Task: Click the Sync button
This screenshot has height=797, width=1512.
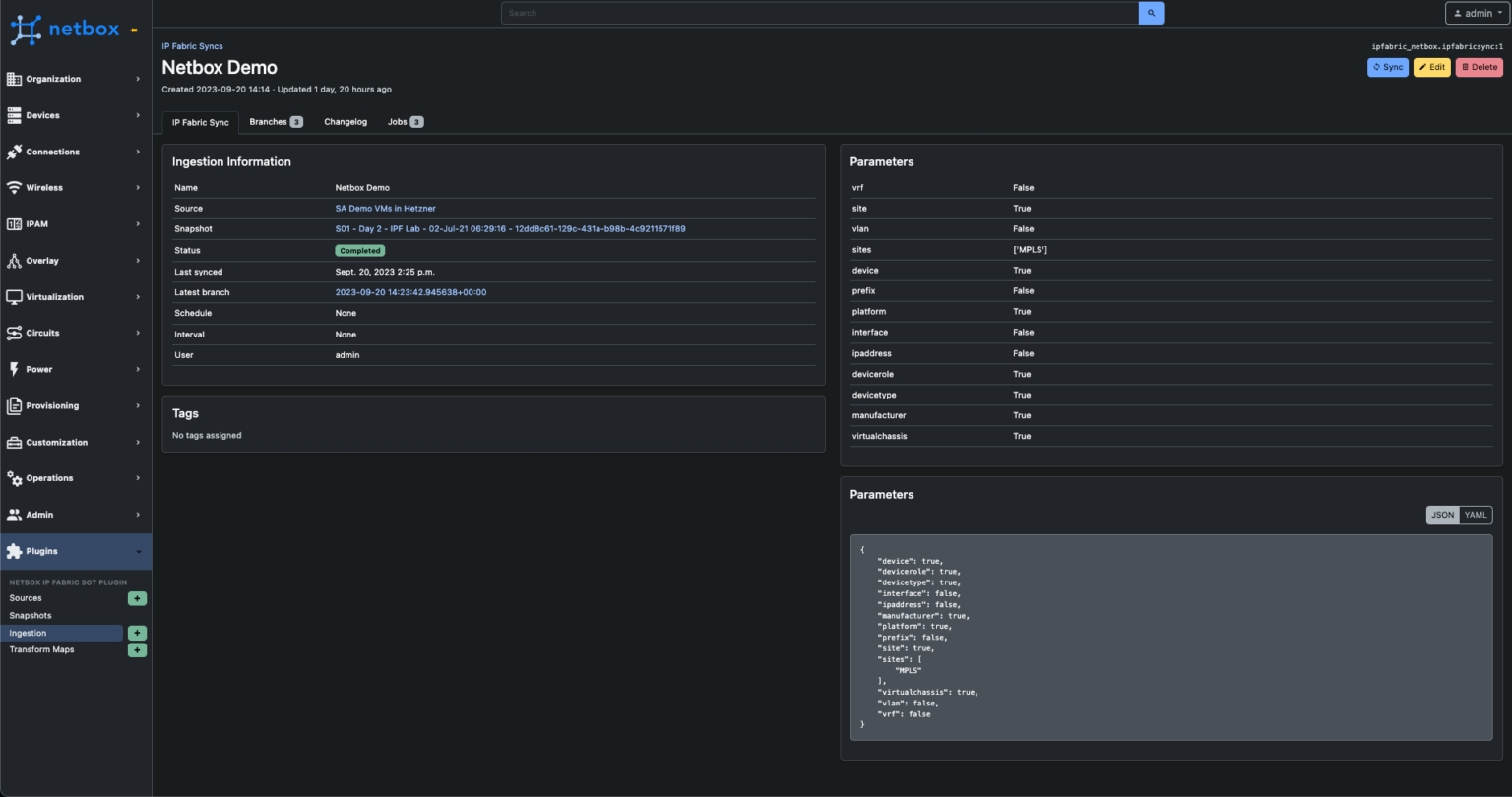Action: click(1388, 67)
